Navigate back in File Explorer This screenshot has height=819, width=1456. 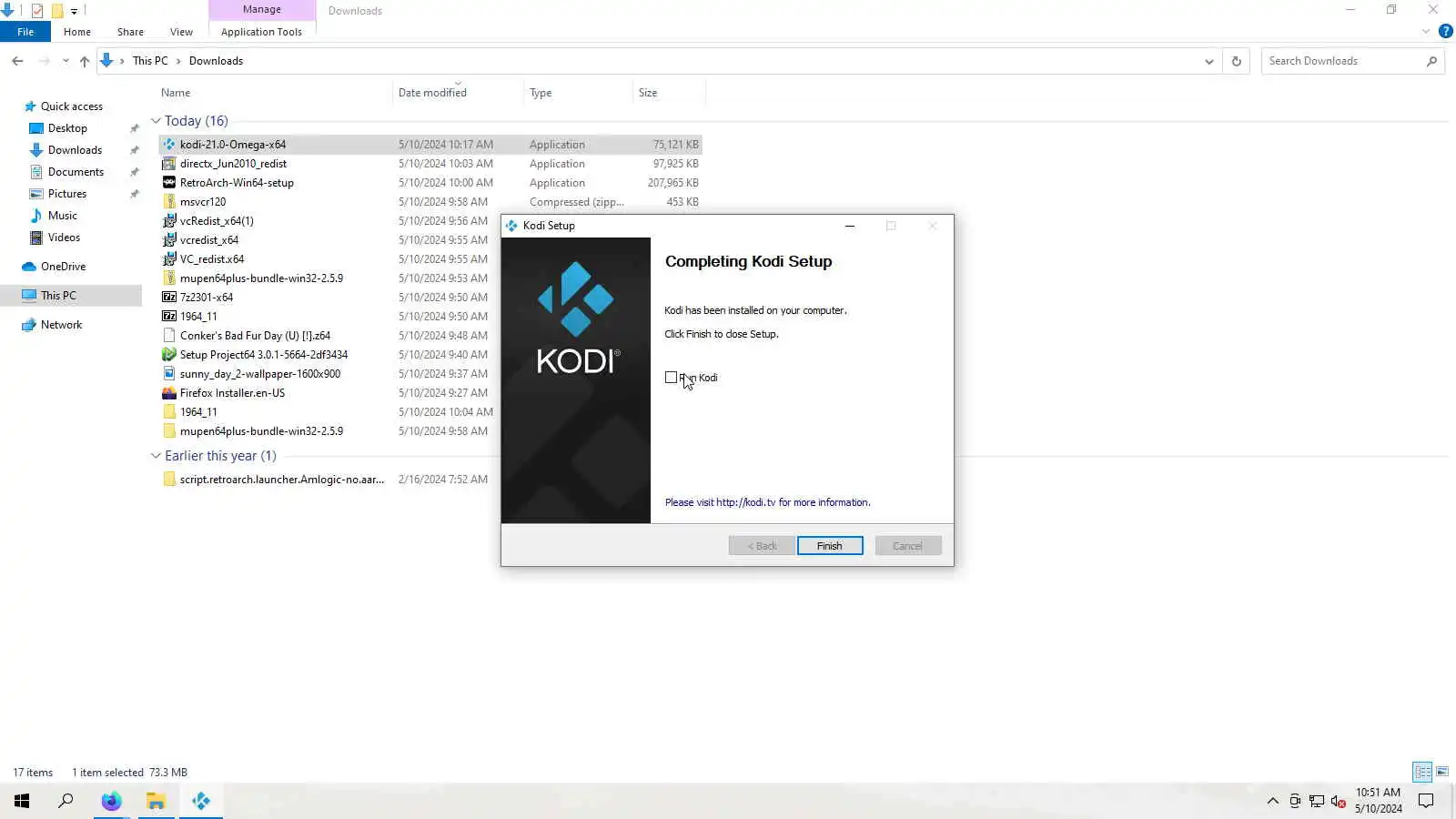pyautogui.click(x=17, y=61)
